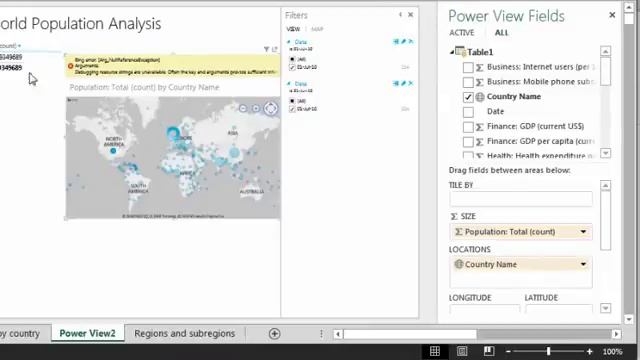Select the ALL tab in Power View Fields
This screenshot has height=360, width=640.
pos(502,33)
